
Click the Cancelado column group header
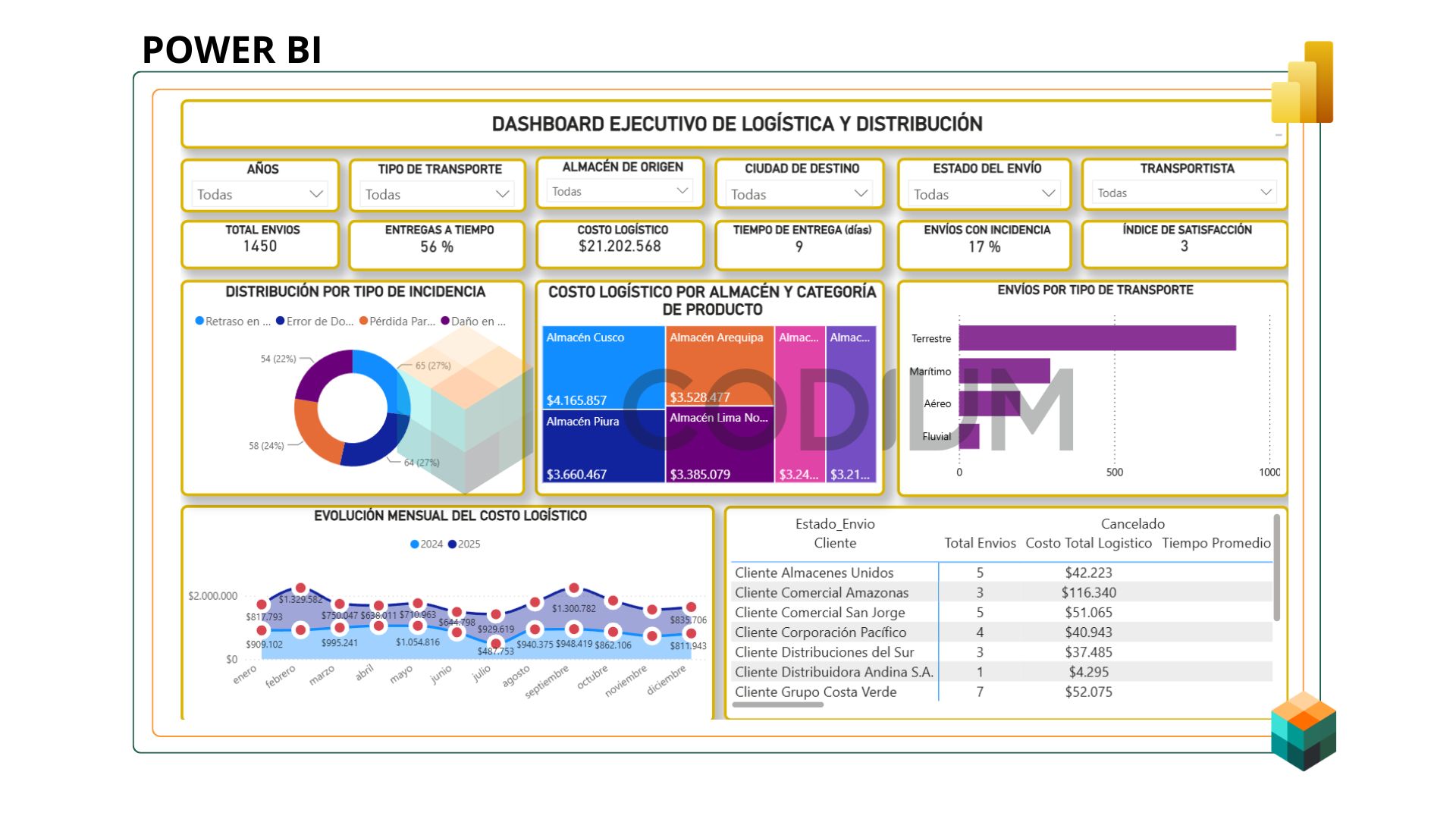click(x=1132, y=524)
